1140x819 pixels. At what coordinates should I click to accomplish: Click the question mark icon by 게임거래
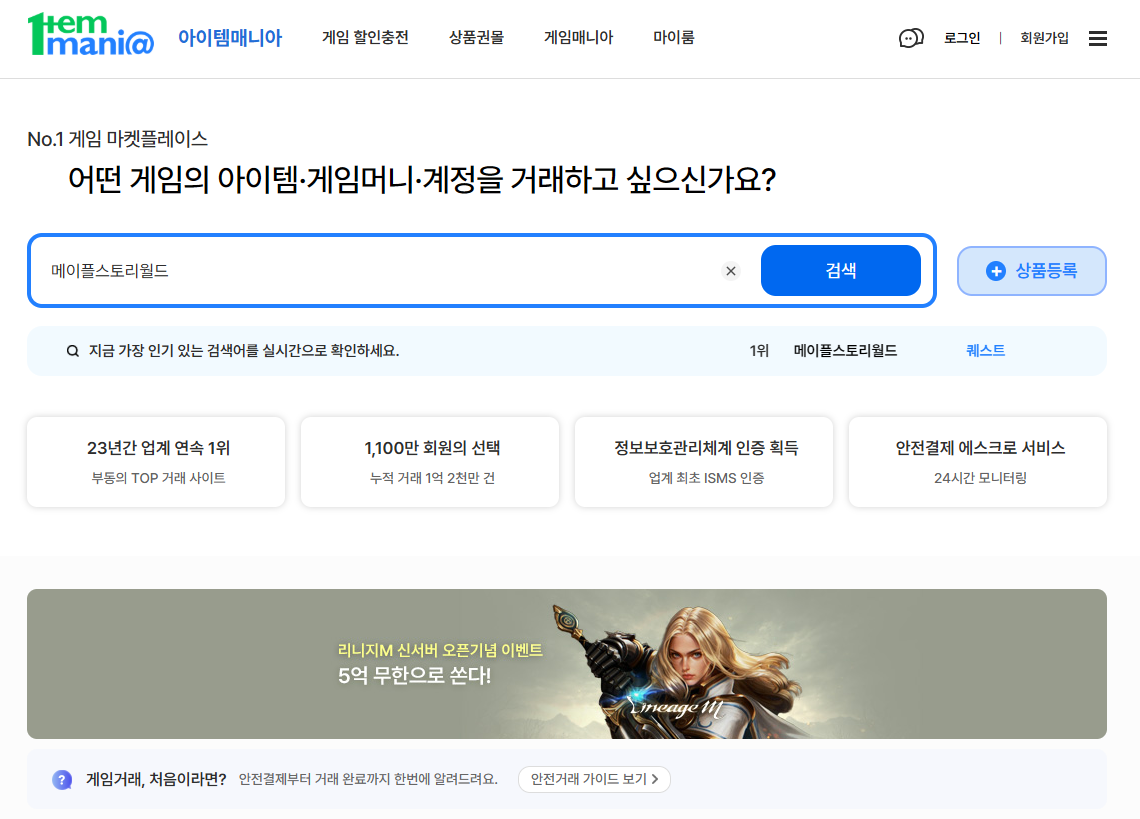pyautogui.click(x=63, y=780)
